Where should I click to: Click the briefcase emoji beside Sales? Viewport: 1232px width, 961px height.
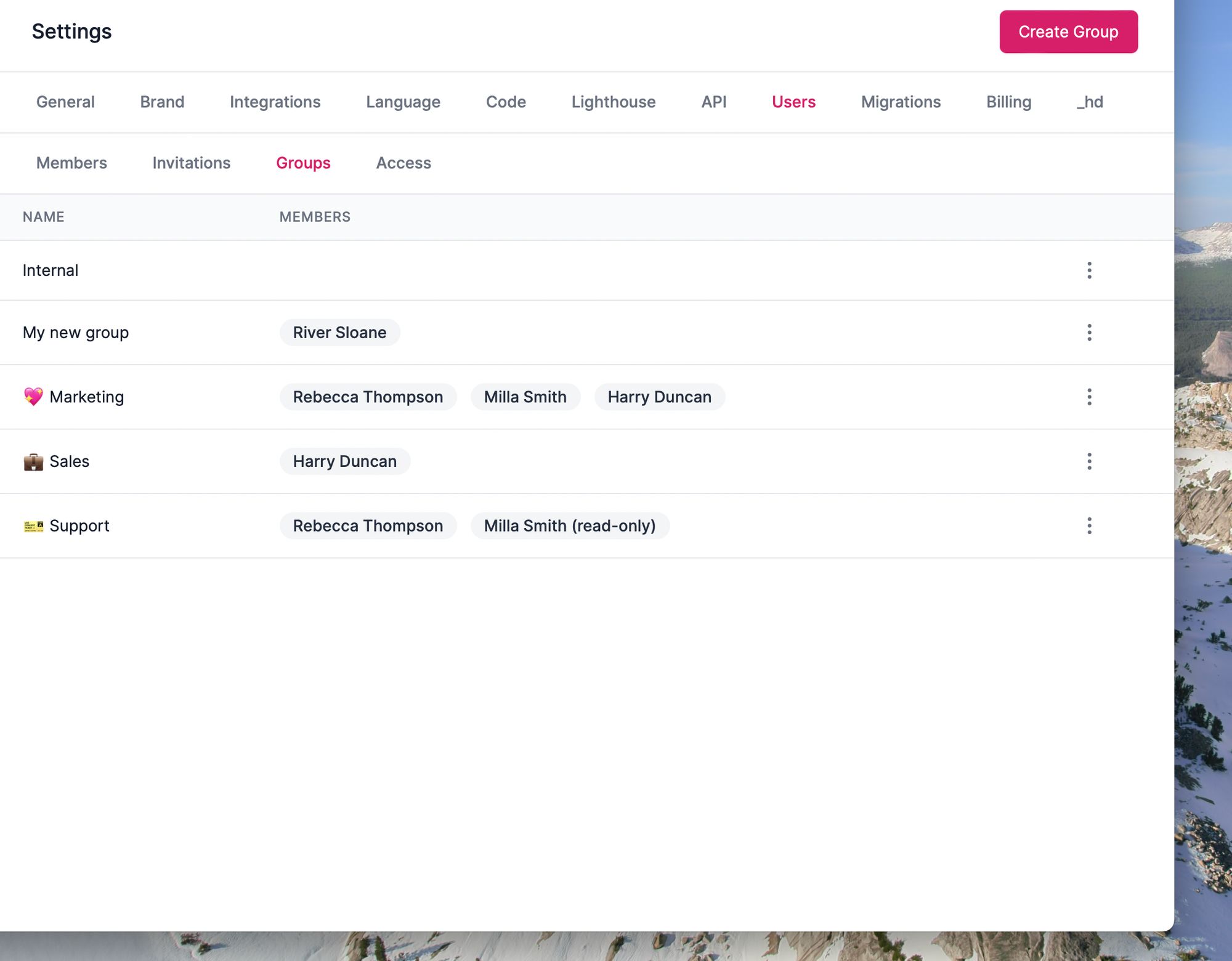point(33,461)
